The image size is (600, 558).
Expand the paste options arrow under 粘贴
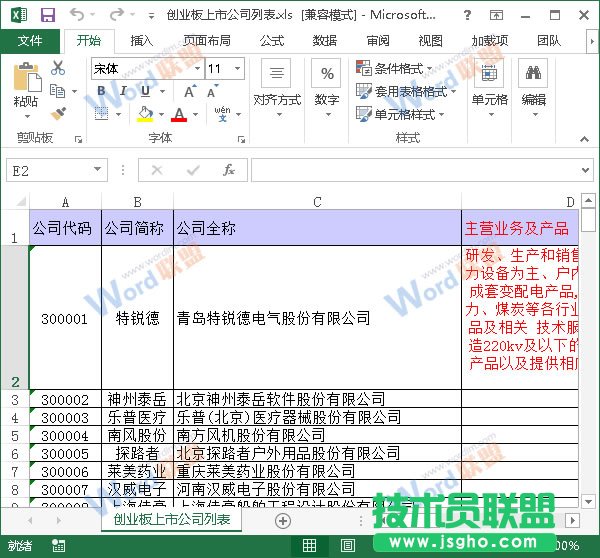(27, 116)
